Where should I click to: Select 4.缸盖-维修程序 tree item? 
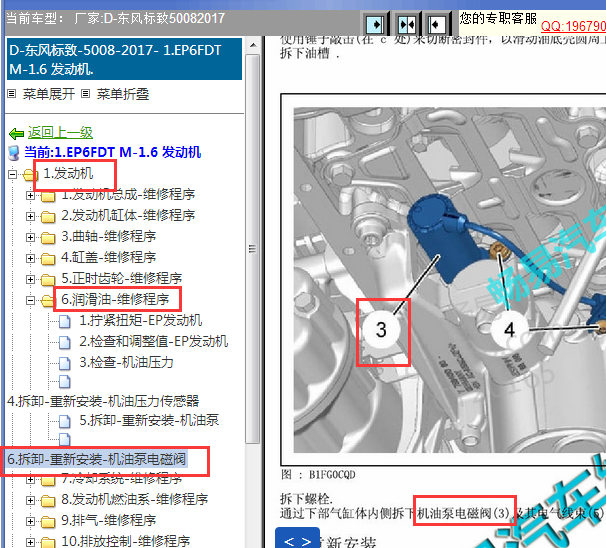(x=109, y=257)
